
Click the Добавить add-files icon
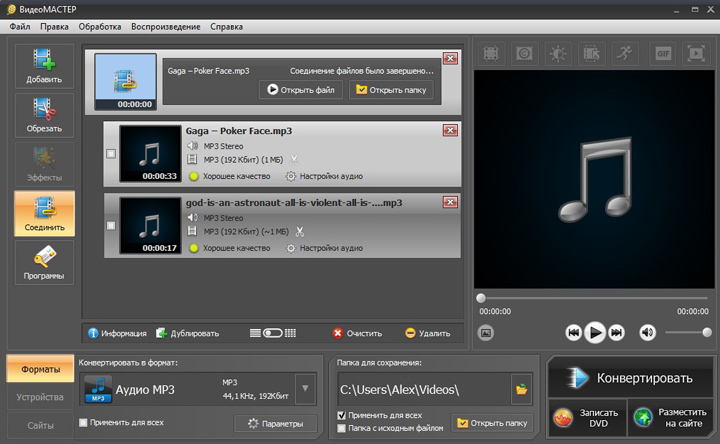tap(44, 66)
